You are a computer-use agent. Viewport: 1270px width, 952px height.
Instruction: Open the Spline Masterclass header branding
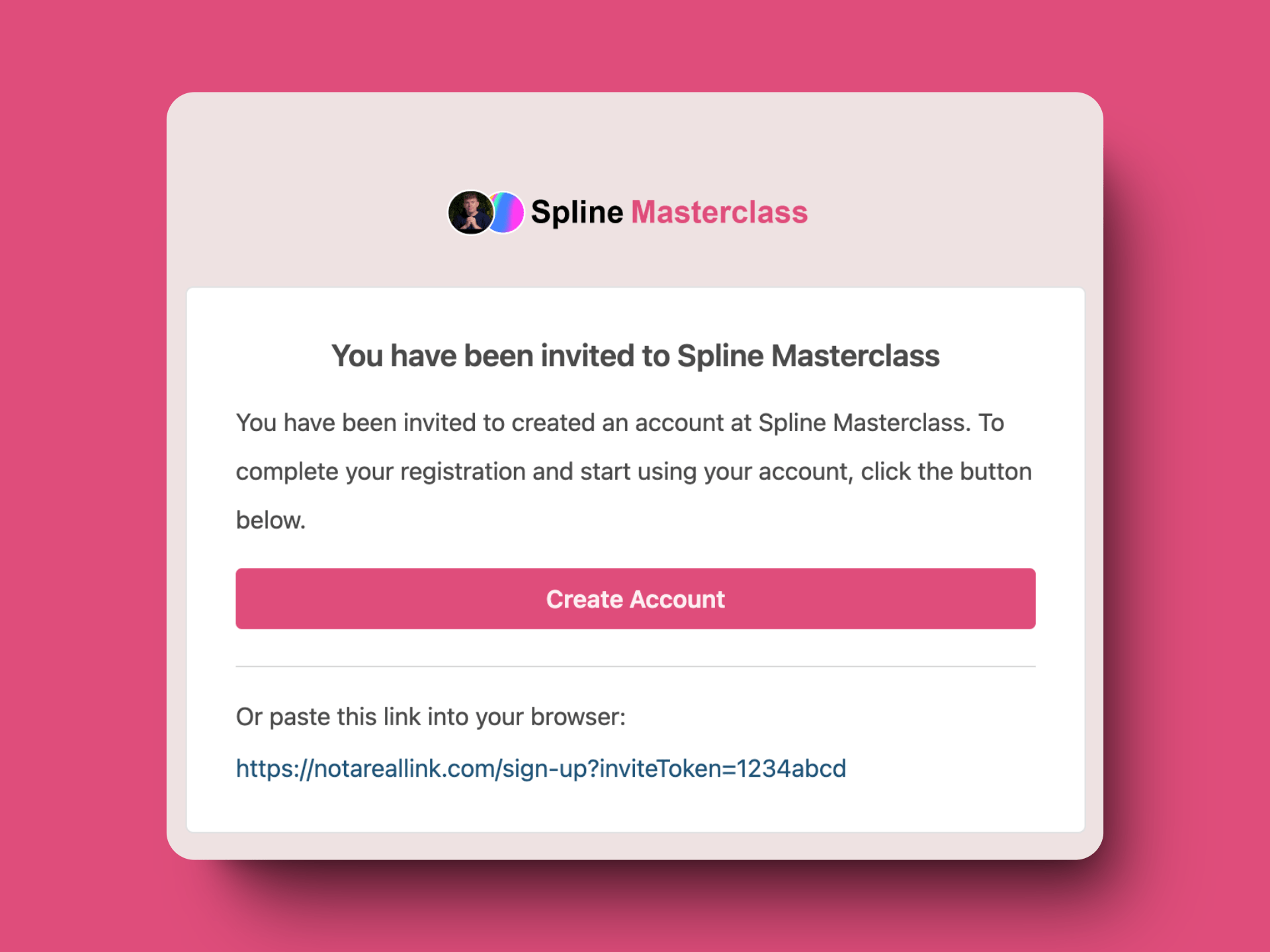click(x=628, y=212)
